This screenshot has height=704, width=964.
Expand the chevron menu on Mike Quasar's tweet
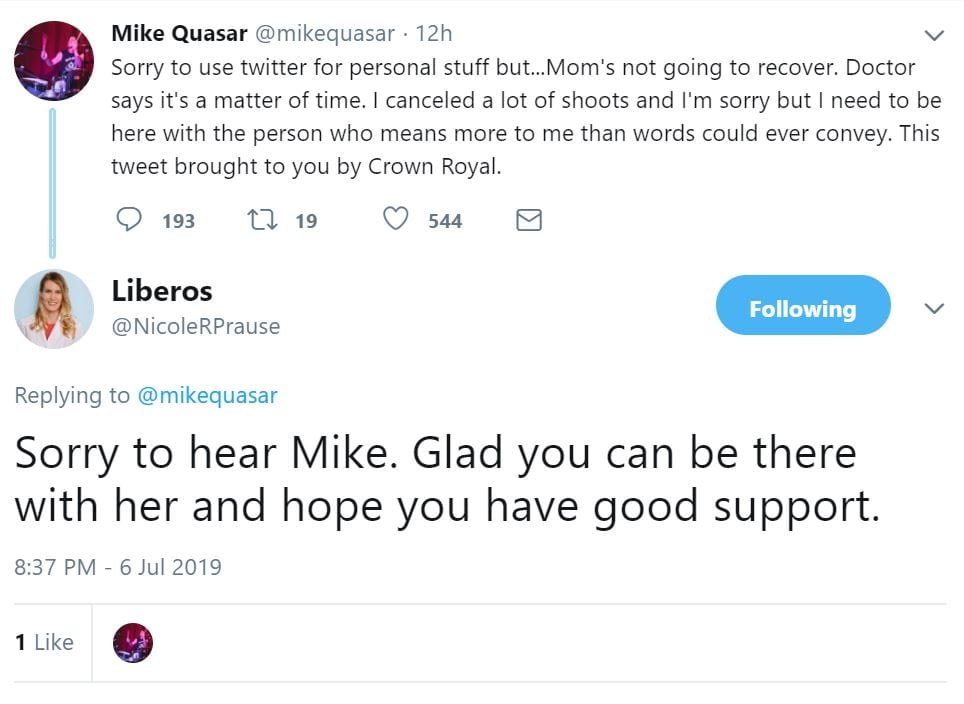pos(934,36)
